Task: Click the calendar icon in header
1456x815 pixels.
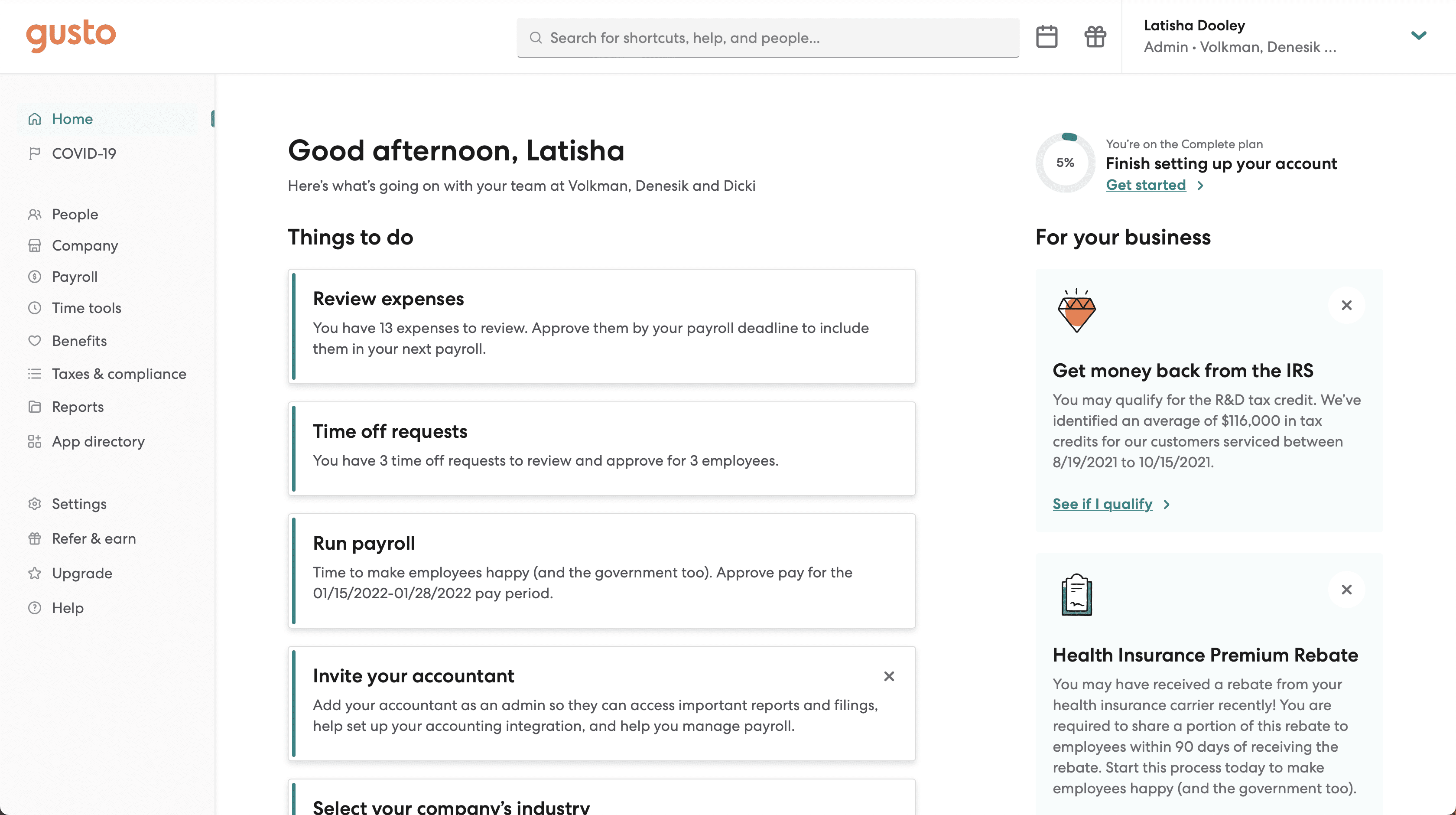Action: point(1047,37)
